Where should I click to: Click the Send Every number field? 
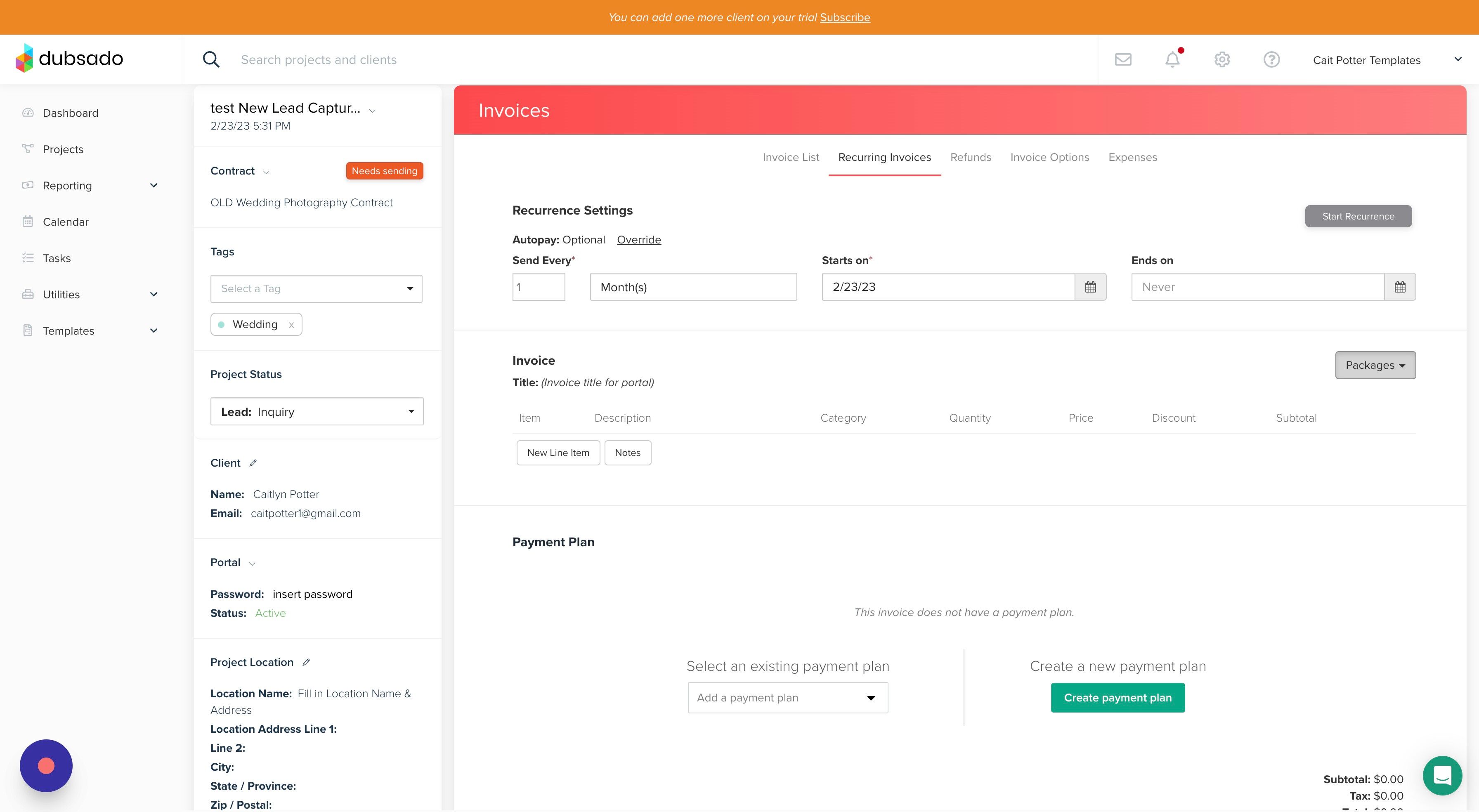pos(539,287)
